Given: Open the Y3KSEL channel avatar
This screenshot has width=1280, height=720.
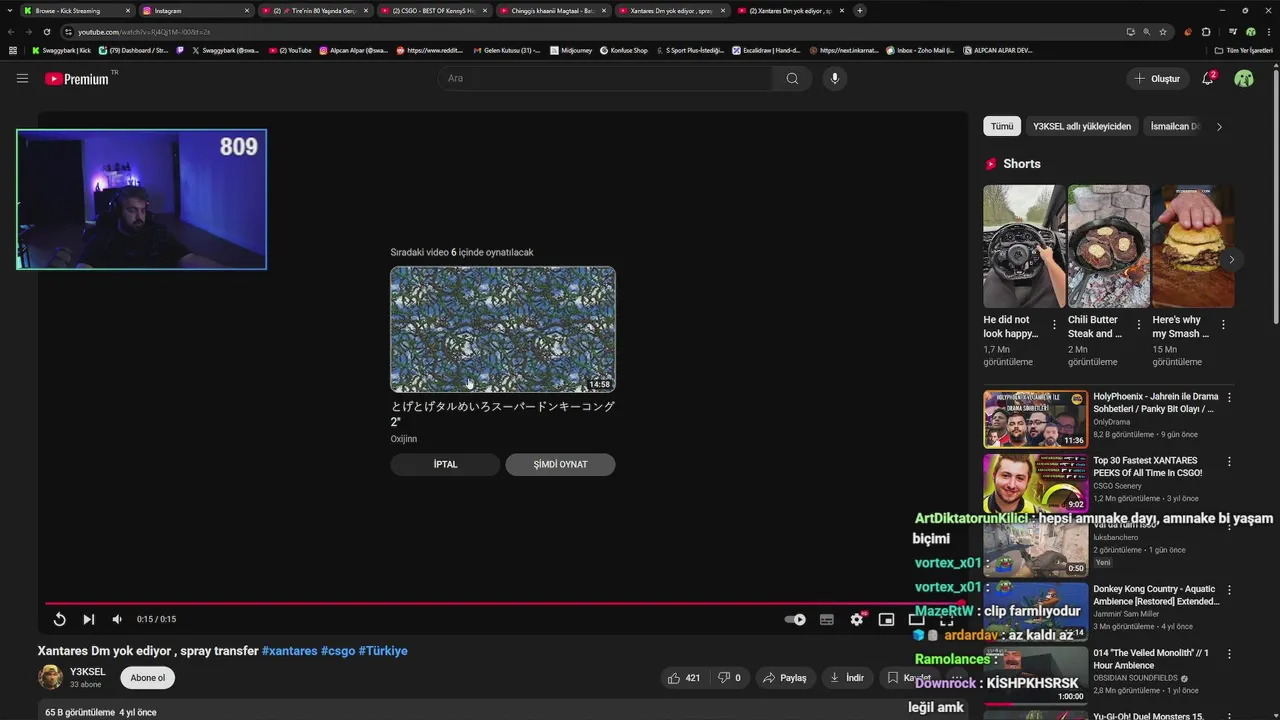Looking at the screenshot, I should 50,677.
